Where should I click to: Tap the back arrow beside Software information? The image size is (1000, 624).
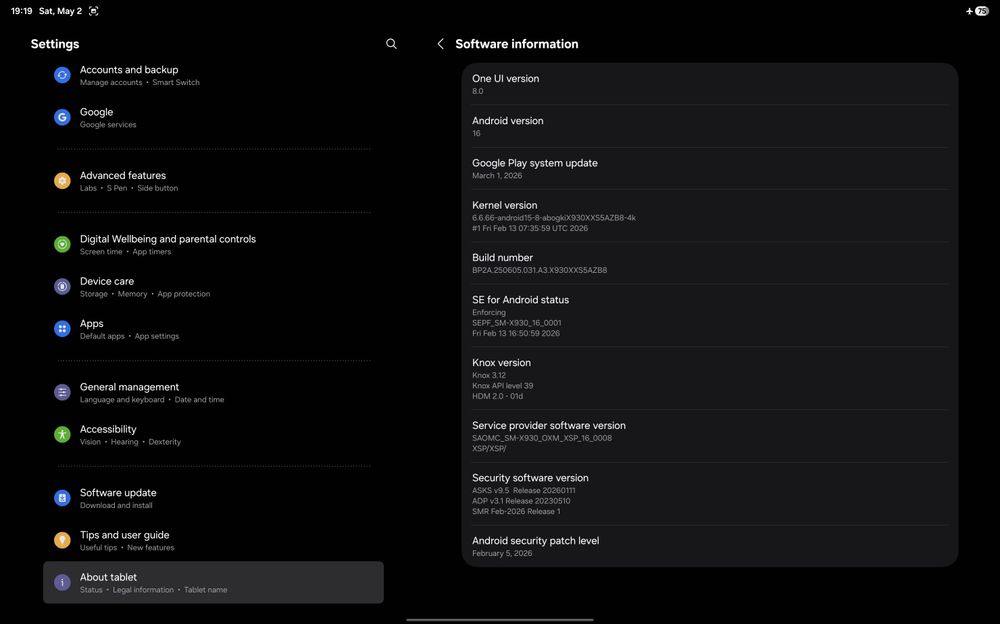pos(441,43)
